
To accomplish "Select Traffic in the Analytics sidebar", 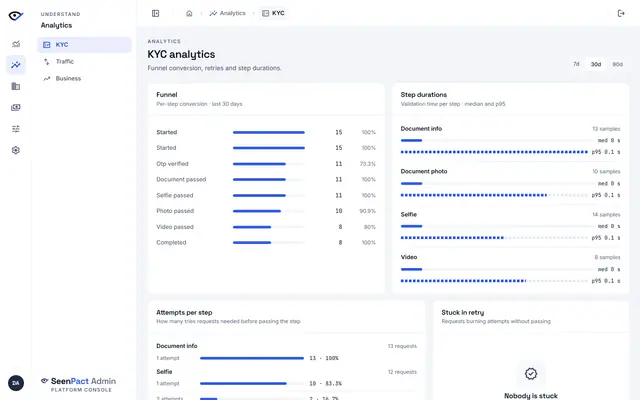I will 84,62.
